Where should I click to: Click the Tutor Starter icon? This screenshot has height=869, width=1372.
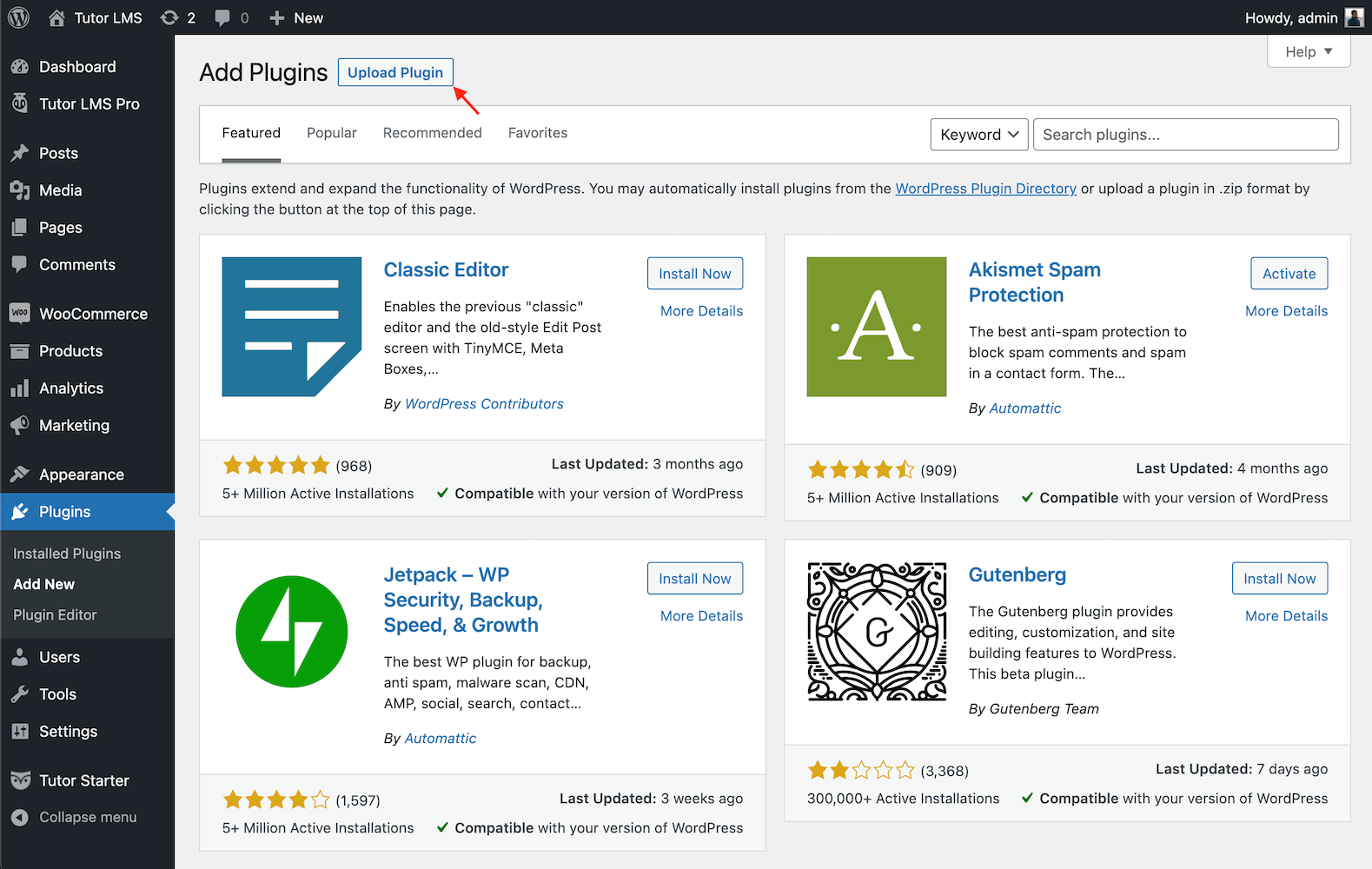click(x=20, y=780)
